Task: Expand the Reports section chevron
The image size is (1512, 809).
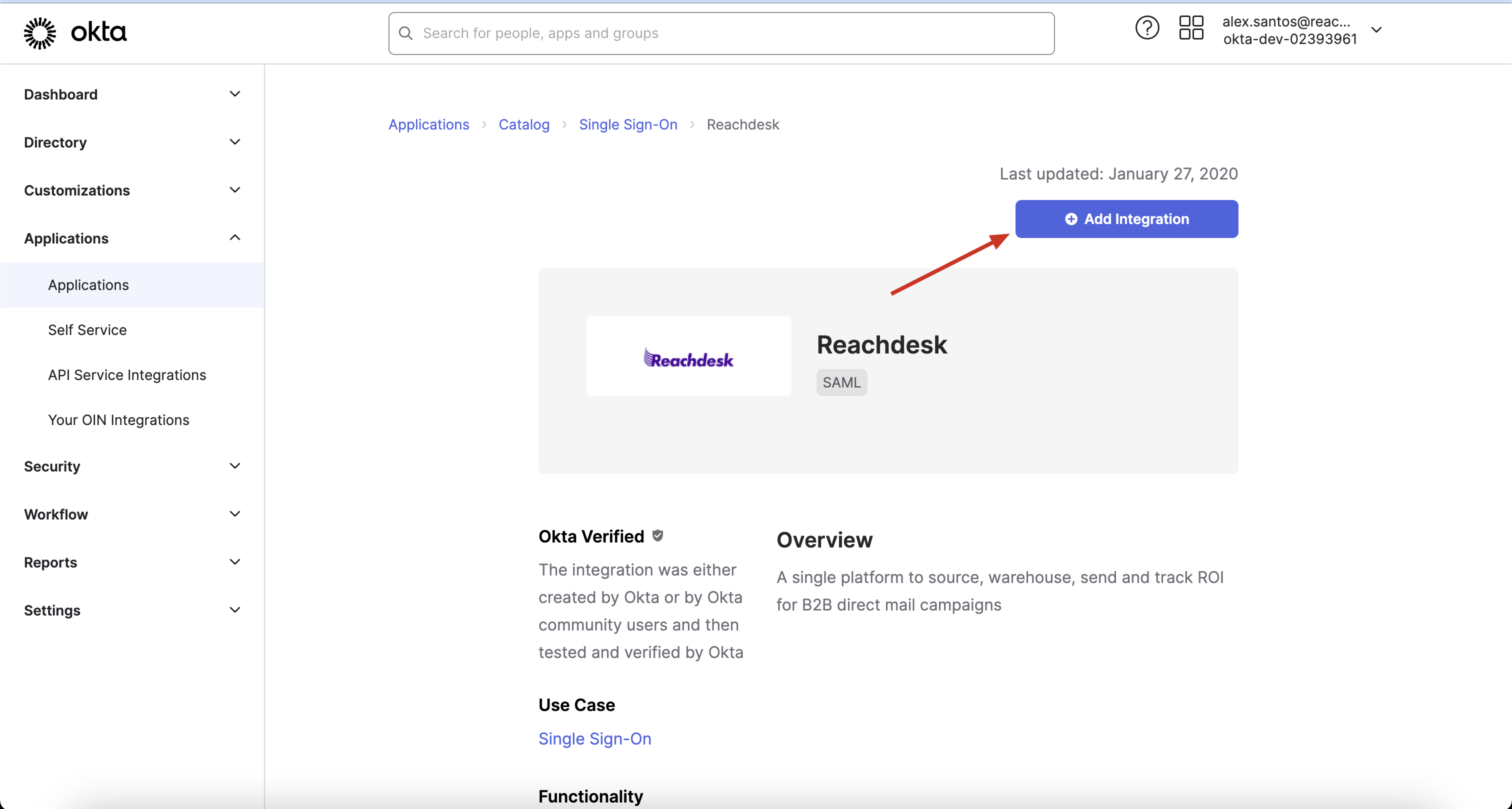Action: [235, 562]
